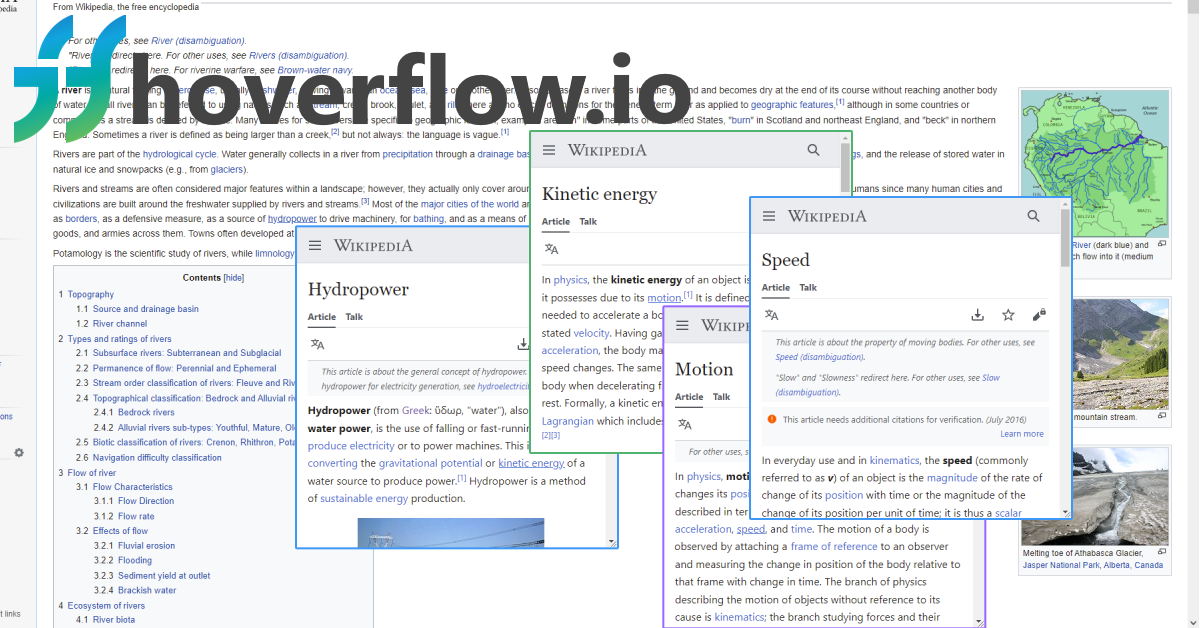Jump to Ecosystem of rivers section
1200x628 pixels.
(x=106, y=606)
